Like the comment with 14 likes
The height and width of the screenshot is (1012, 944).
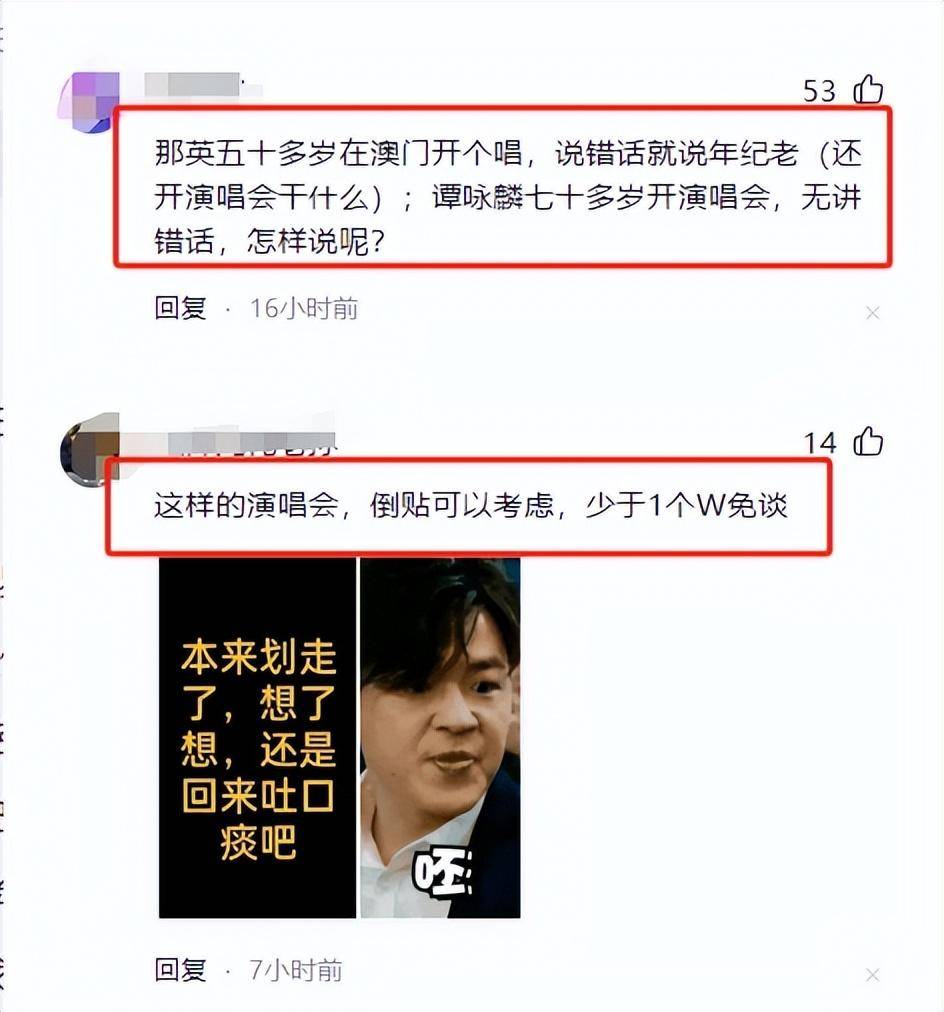tap(869, 441)
